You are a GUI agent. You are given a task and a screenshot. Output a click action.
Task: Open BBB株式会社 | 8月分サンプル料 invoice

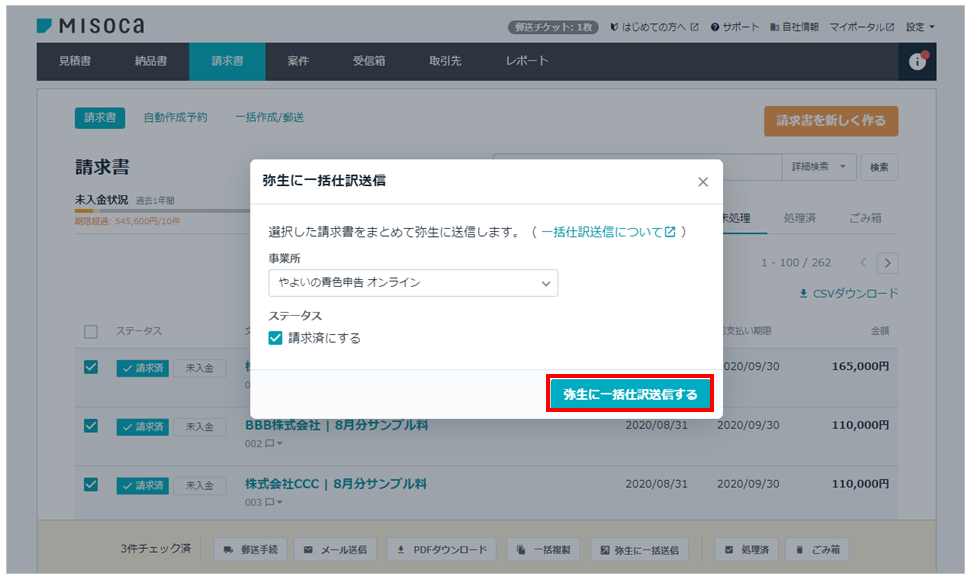tap(336, 425)
